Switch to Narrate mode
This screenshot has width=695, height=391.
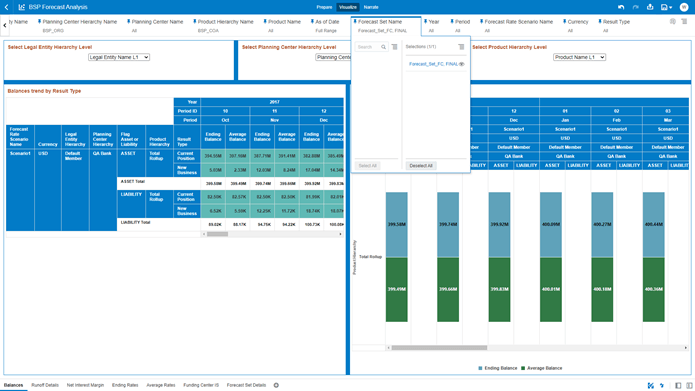pos(371,7)
